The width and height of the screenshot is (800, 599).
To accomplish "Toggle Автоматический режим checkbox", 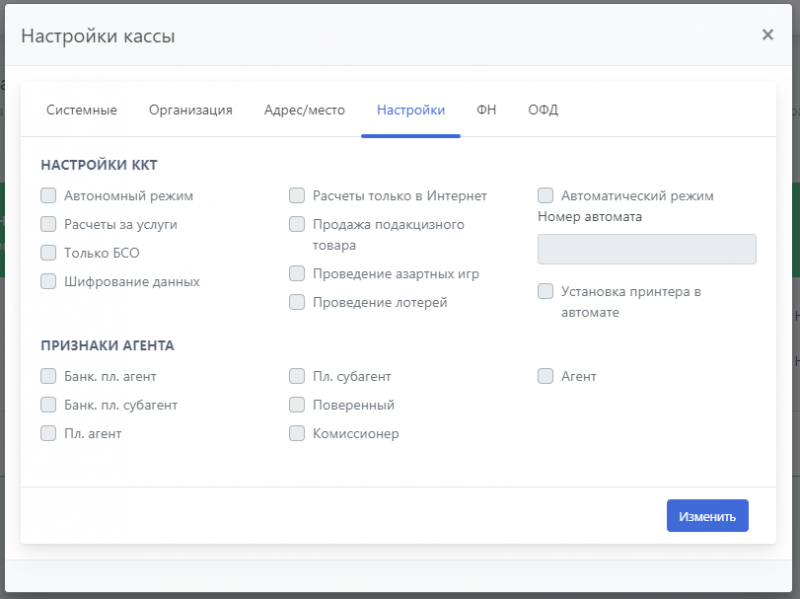I will coord(546,196).
